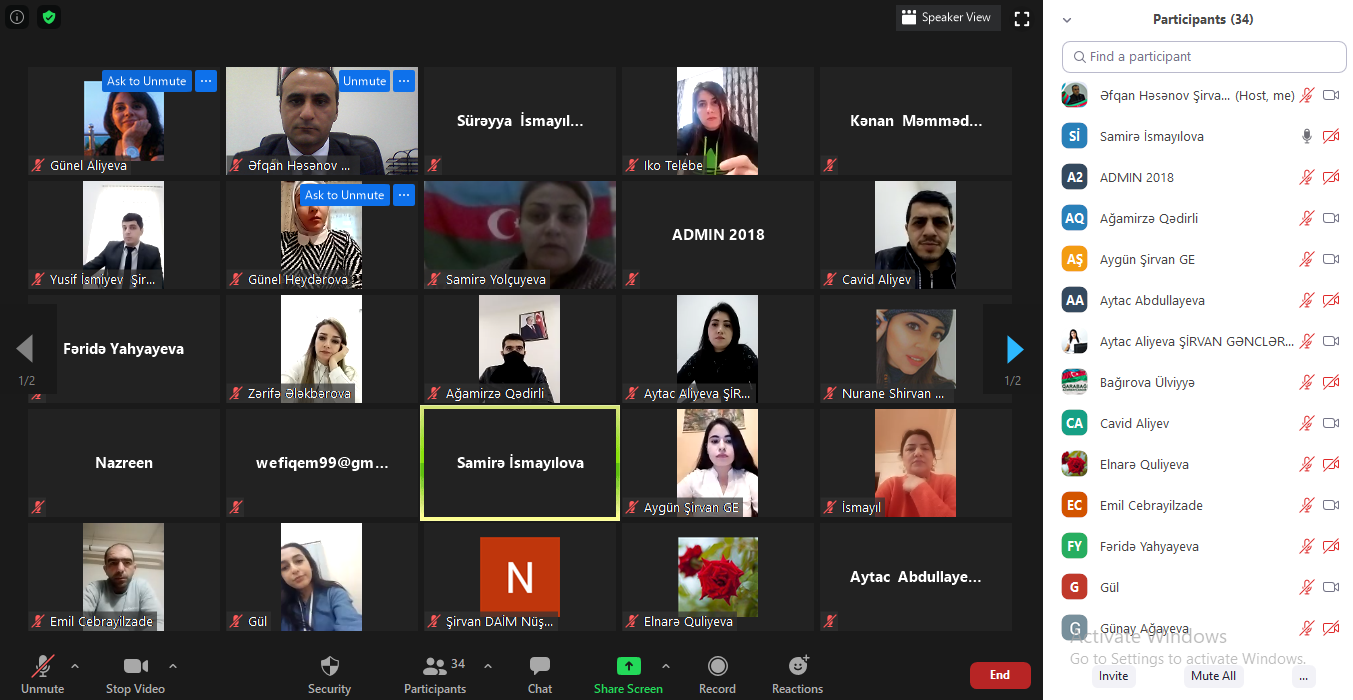Open the Security menu
Viewport: 1353px width, 700px height.
click(x=329, y=675)
